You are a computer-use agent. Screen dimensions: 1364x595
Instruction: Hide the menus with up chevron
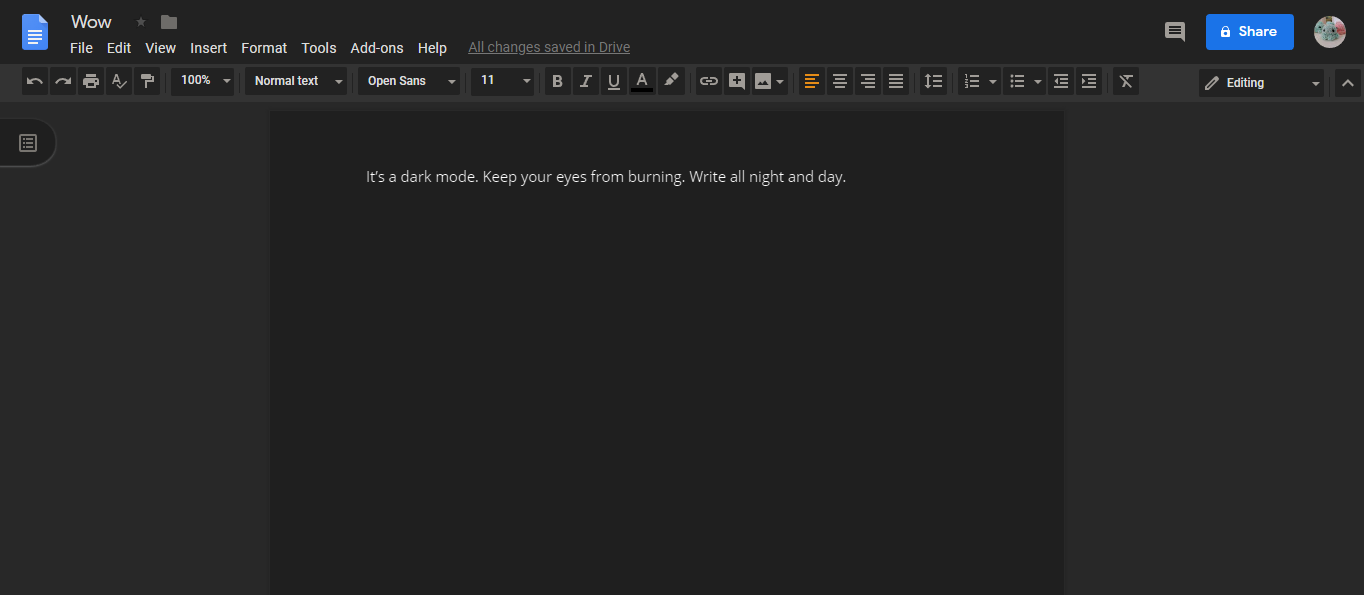[1347, 83]
